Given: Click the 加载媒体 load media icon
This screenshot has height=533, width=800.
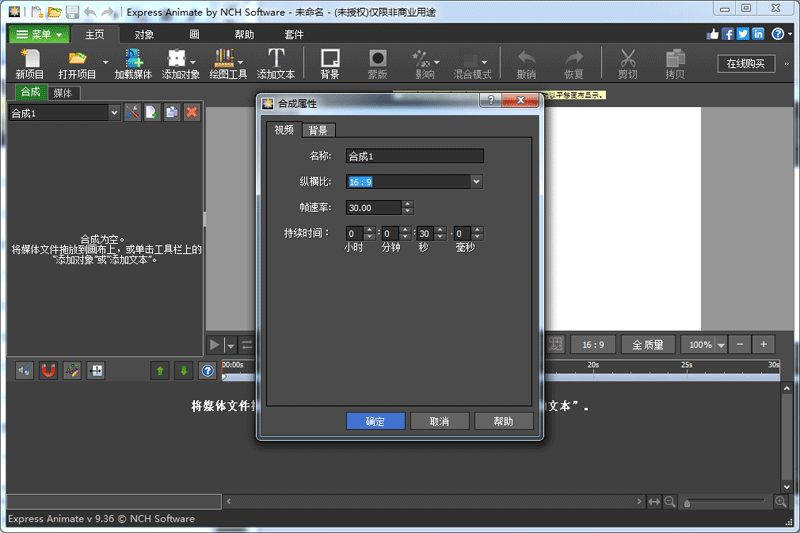Looking at the screenshot, I should (x=134, y=58).
